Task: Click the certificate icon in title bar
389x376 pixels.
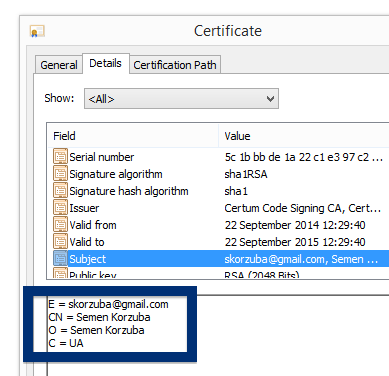Action: pyautogui.click(x=37, y=32)
